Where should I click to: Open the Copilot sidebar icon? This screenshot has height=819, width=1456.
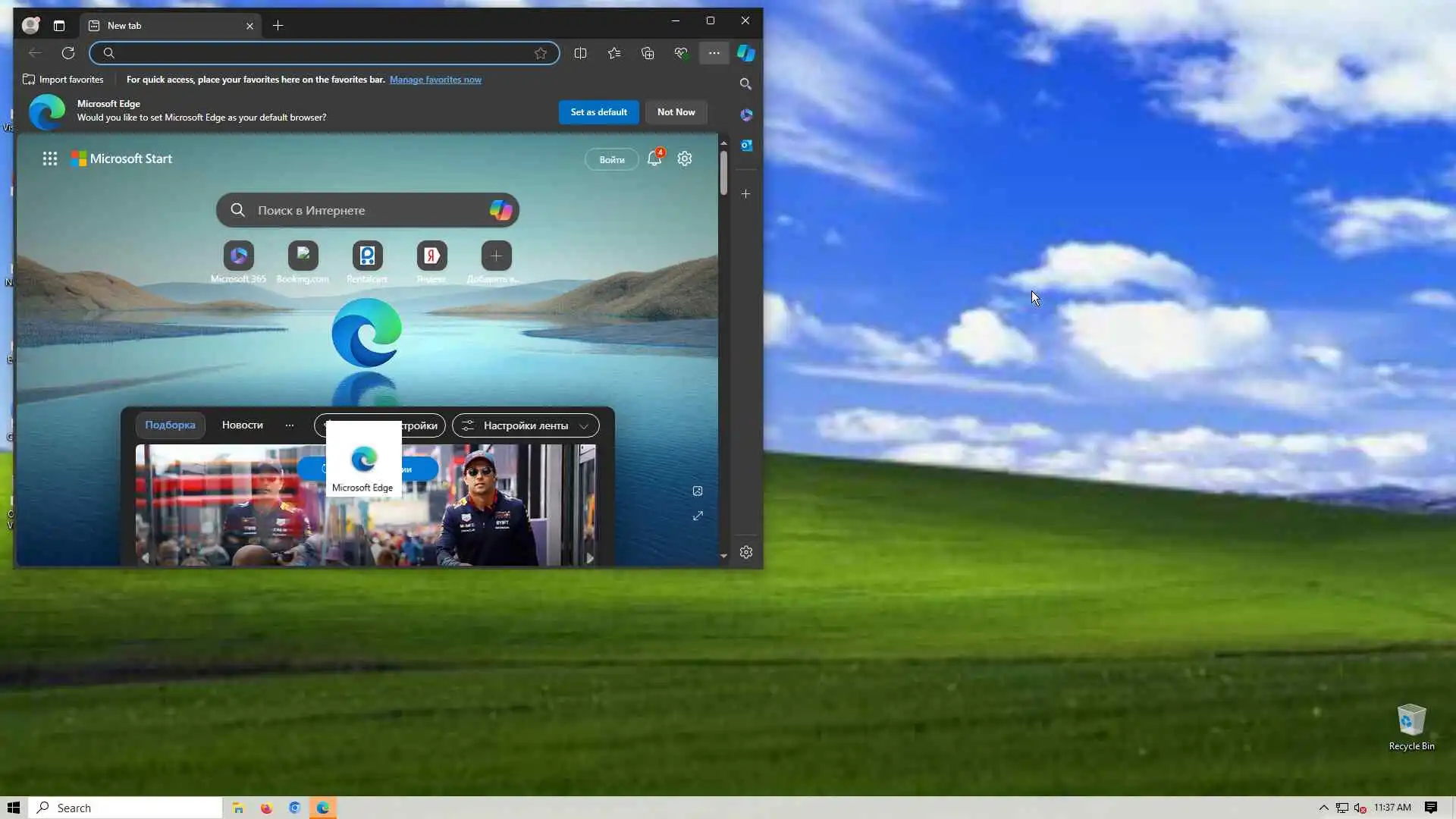746,53
